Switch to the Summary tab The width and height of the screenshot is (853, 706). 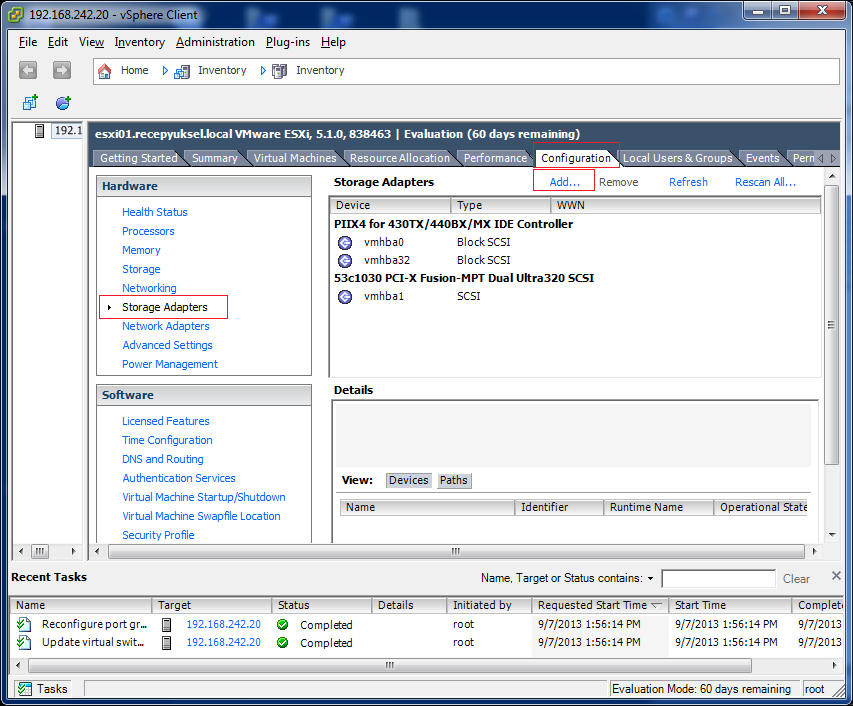click(215, 158)
